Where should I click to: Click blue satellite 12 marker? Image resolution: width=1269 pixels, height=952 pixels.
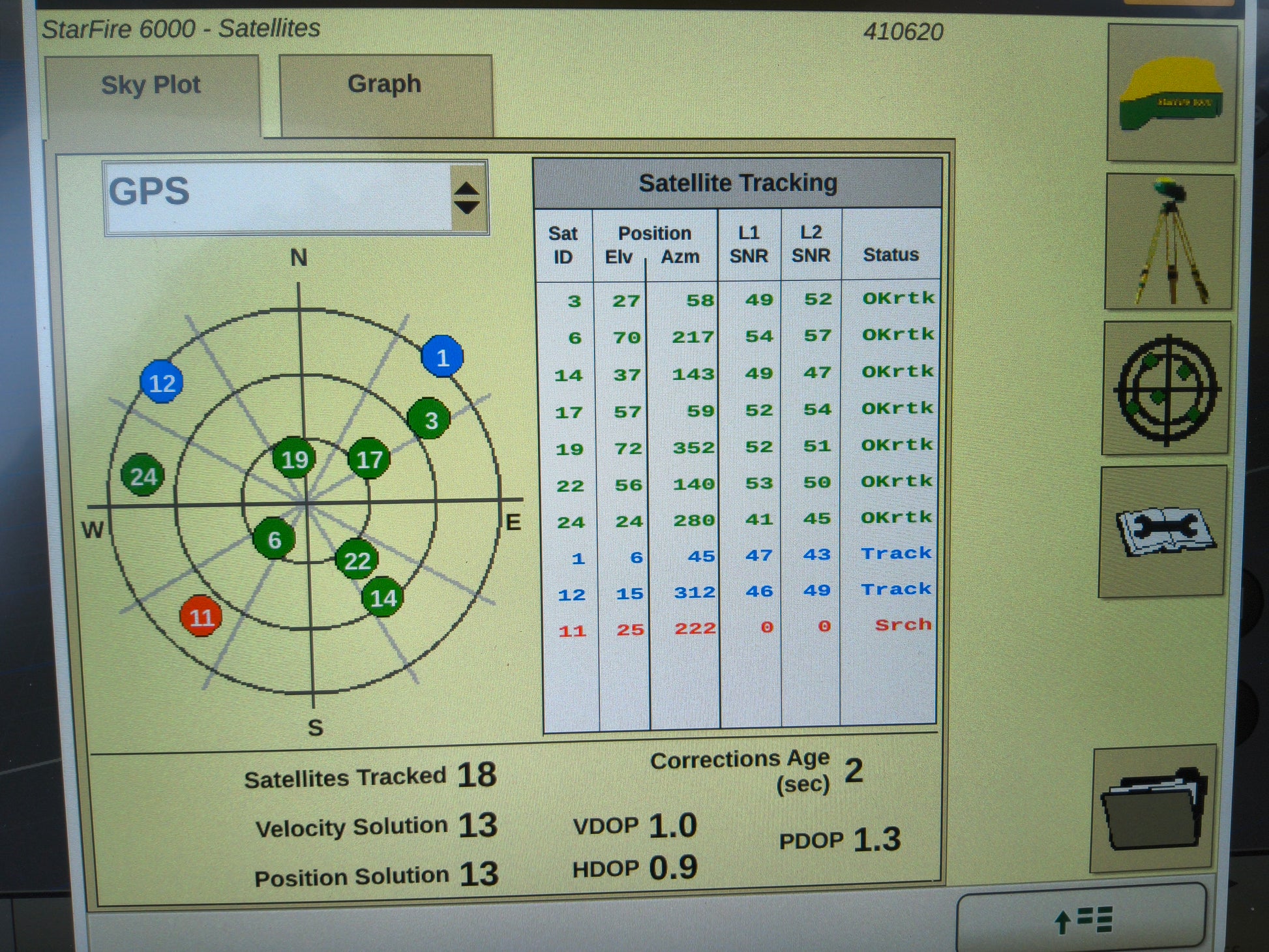[162, 382]
